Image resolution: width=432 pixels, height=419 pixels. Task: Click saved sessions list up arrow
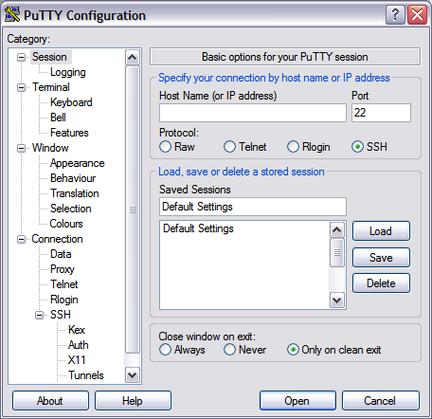(337, 230)
